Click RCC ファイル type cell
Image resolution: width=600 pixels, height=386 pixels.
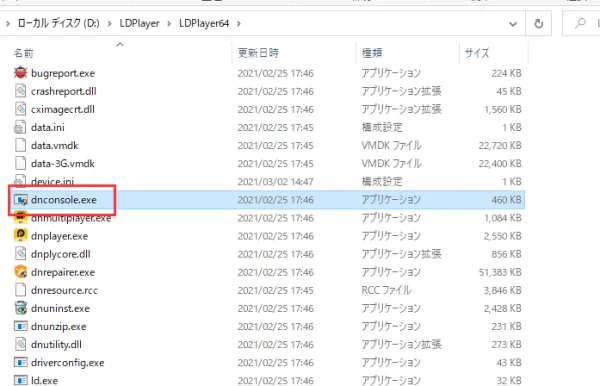386,290
